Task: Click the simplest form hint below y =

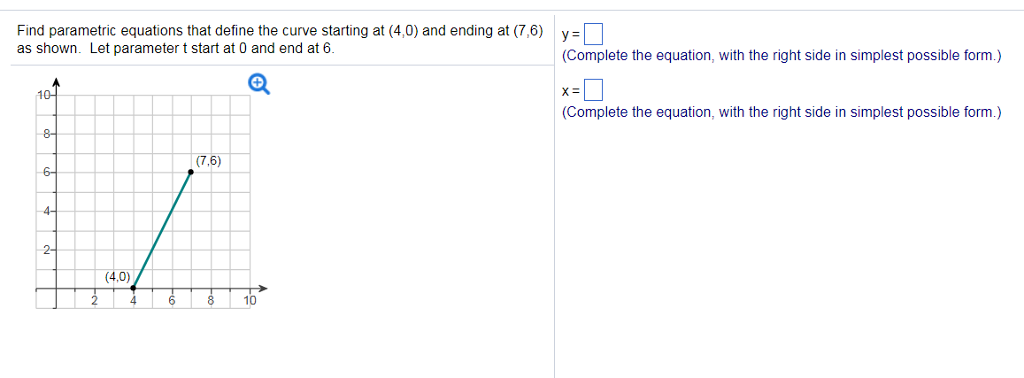Action: [x=781, y=56]
